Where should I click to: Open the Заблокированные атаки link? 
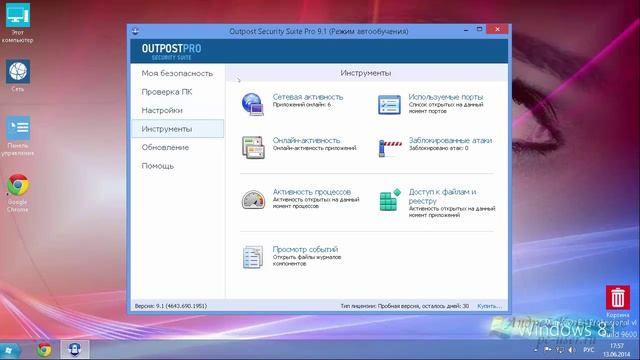point(450,140)
